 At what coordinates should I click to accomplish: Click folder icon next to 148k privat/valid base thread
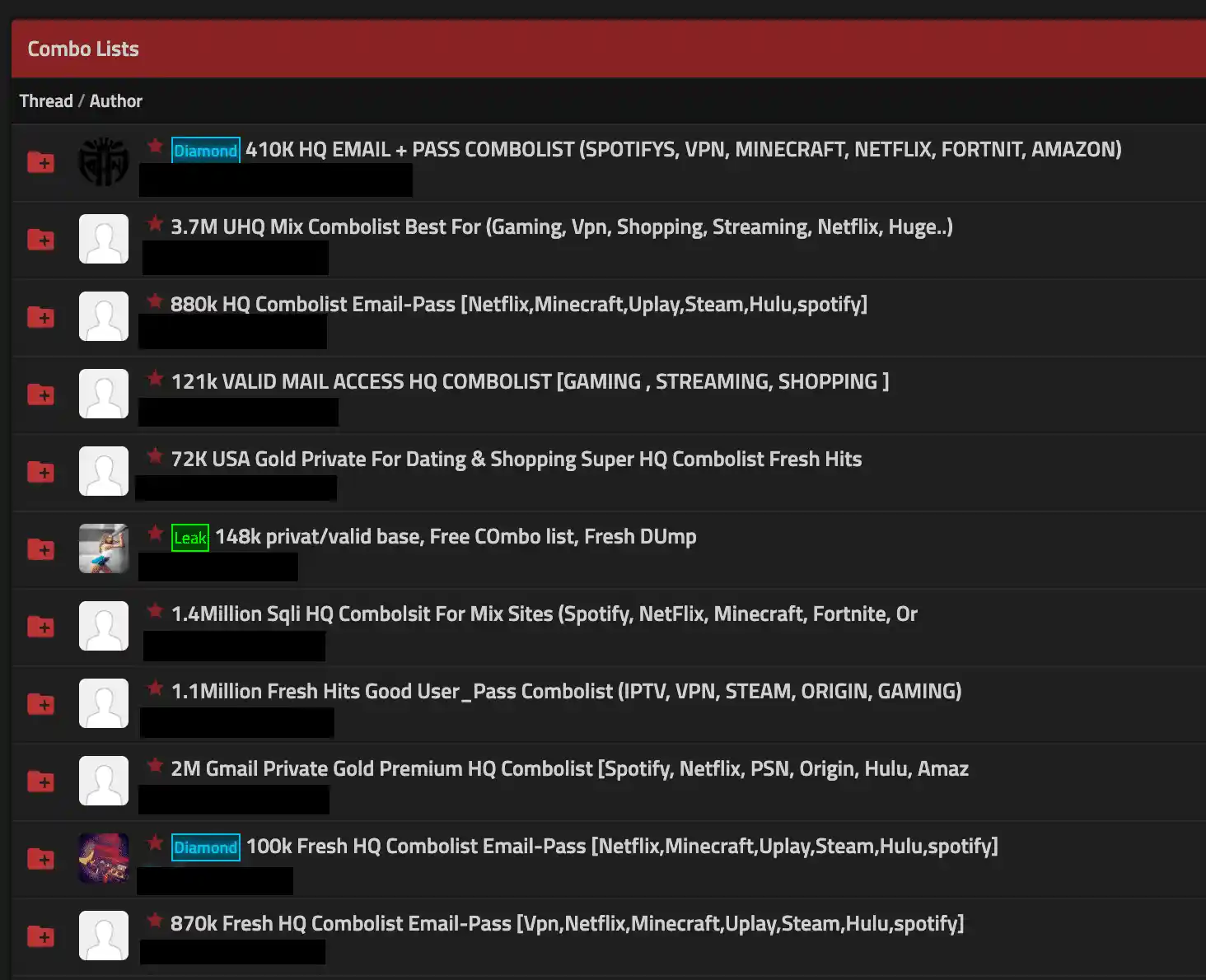40,549
